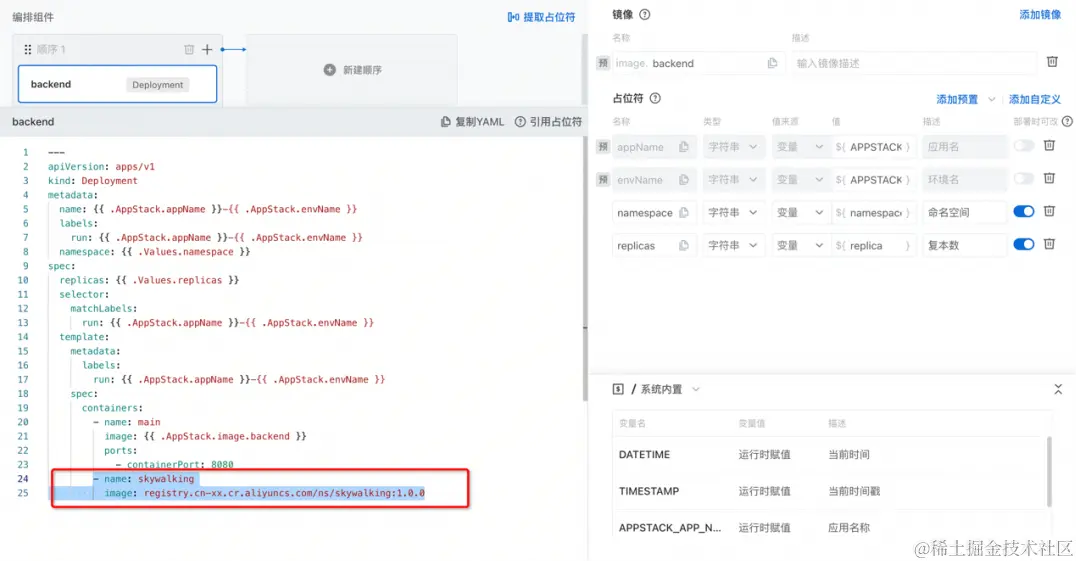Disable the replicas 部署时可改 switch

(x=1024, y=244)
